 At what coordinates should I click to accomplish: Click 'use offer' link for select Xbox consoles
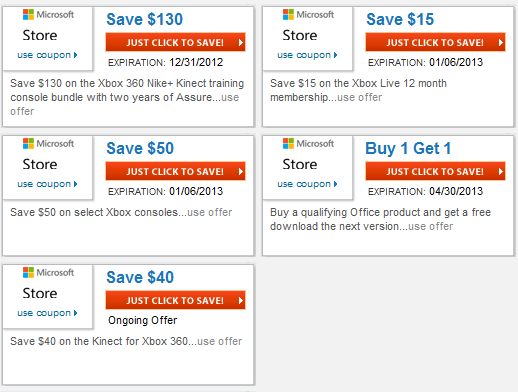point(210,212)
